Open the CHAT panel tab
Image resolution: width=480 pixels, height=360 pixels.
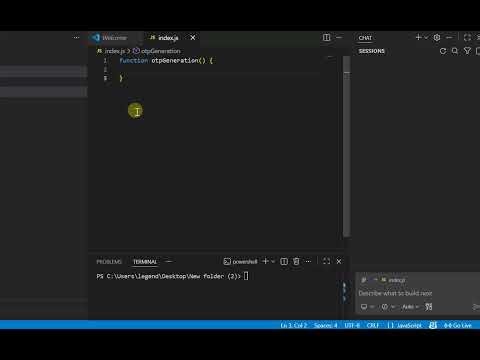click(365, 38)
